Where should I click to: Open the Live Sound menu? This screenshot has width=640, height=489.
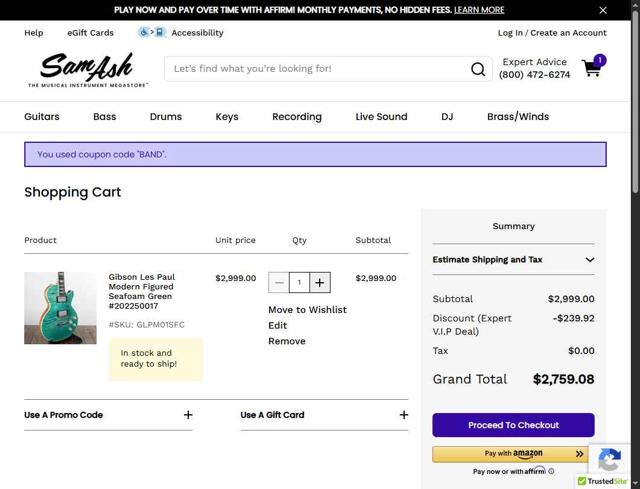pos(381,117)
